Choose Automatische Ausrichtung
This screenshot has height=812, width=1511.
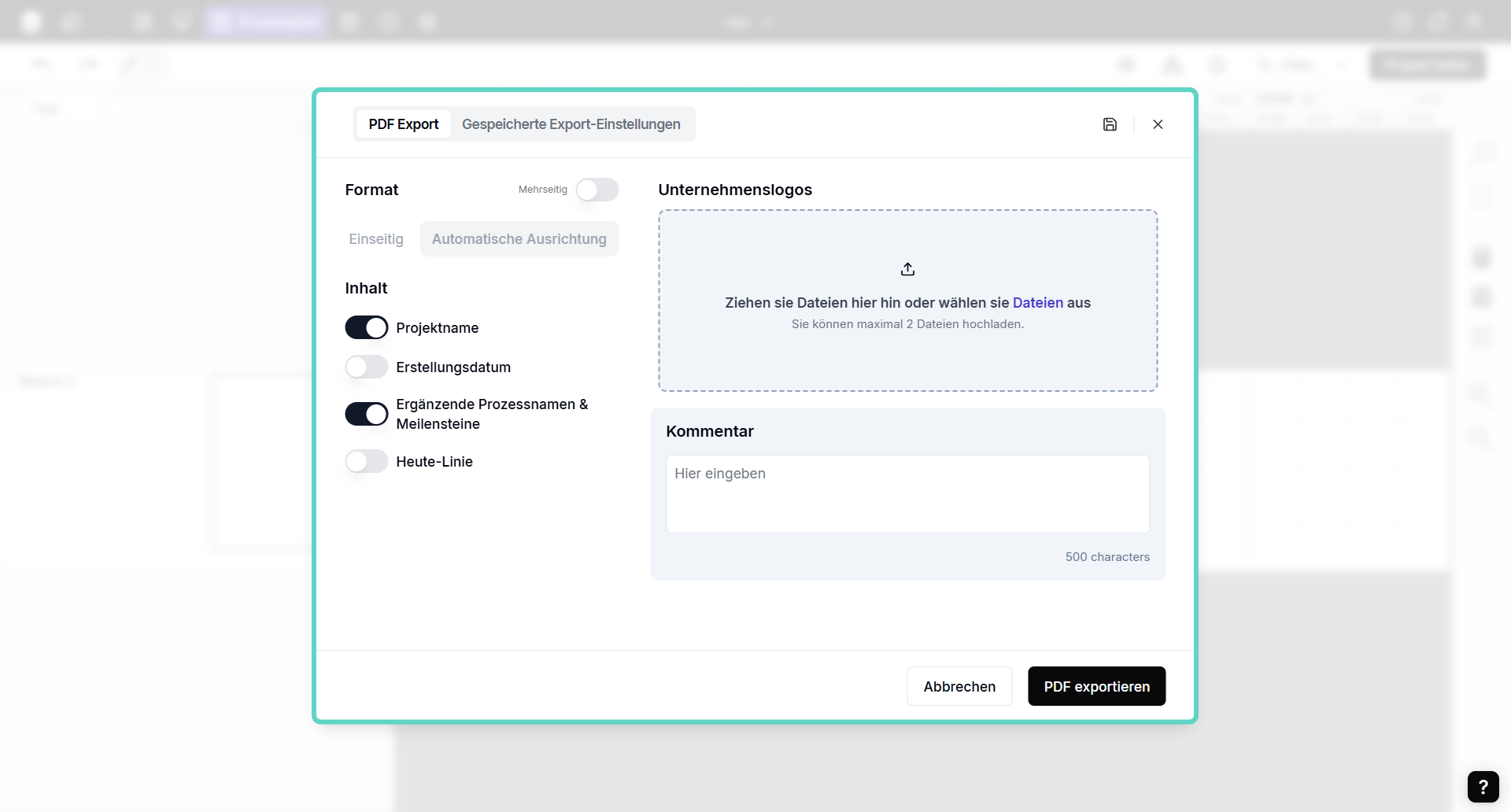[x=519, y=239]
